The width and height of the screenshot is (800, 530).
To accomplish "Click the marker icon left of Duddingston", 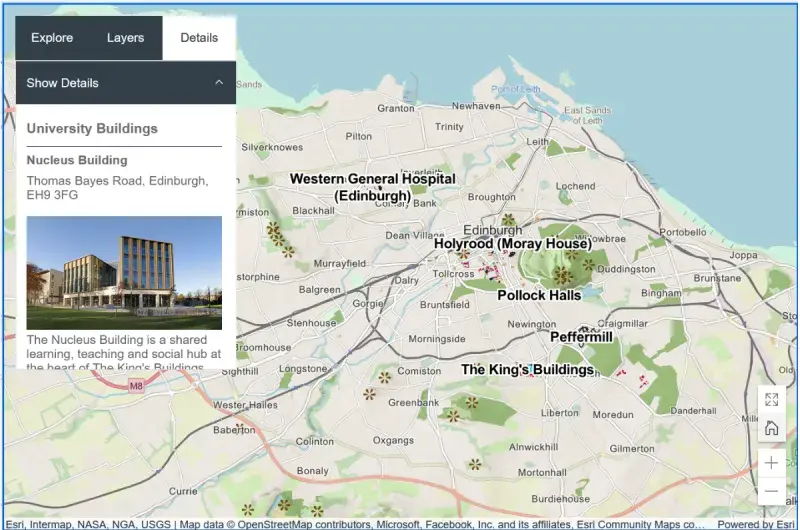I will (588, 266).
